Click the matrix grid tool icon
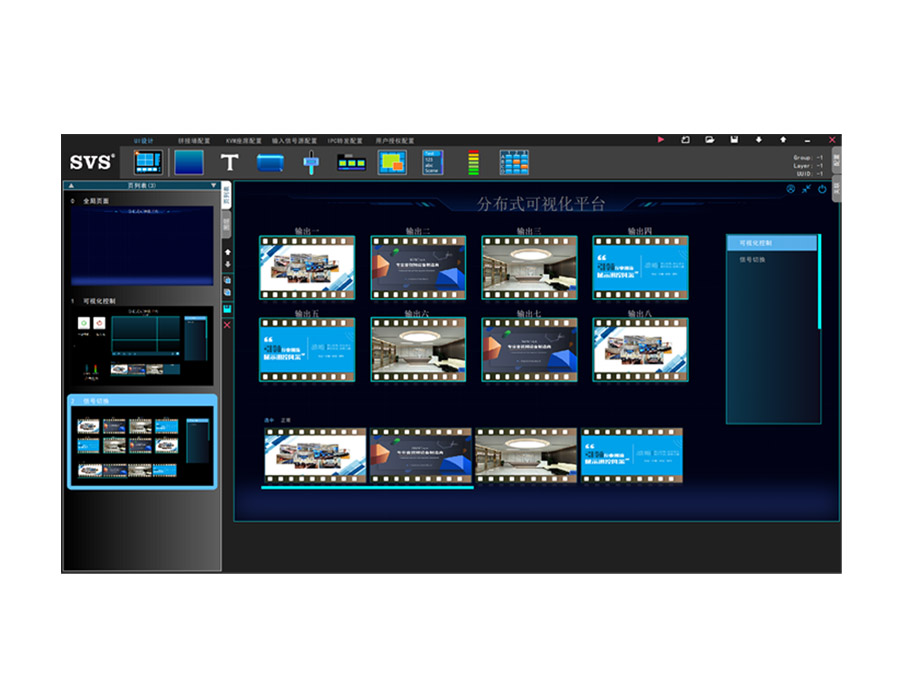The height and width of the screenshot is (675, 900). click(514, 162)
